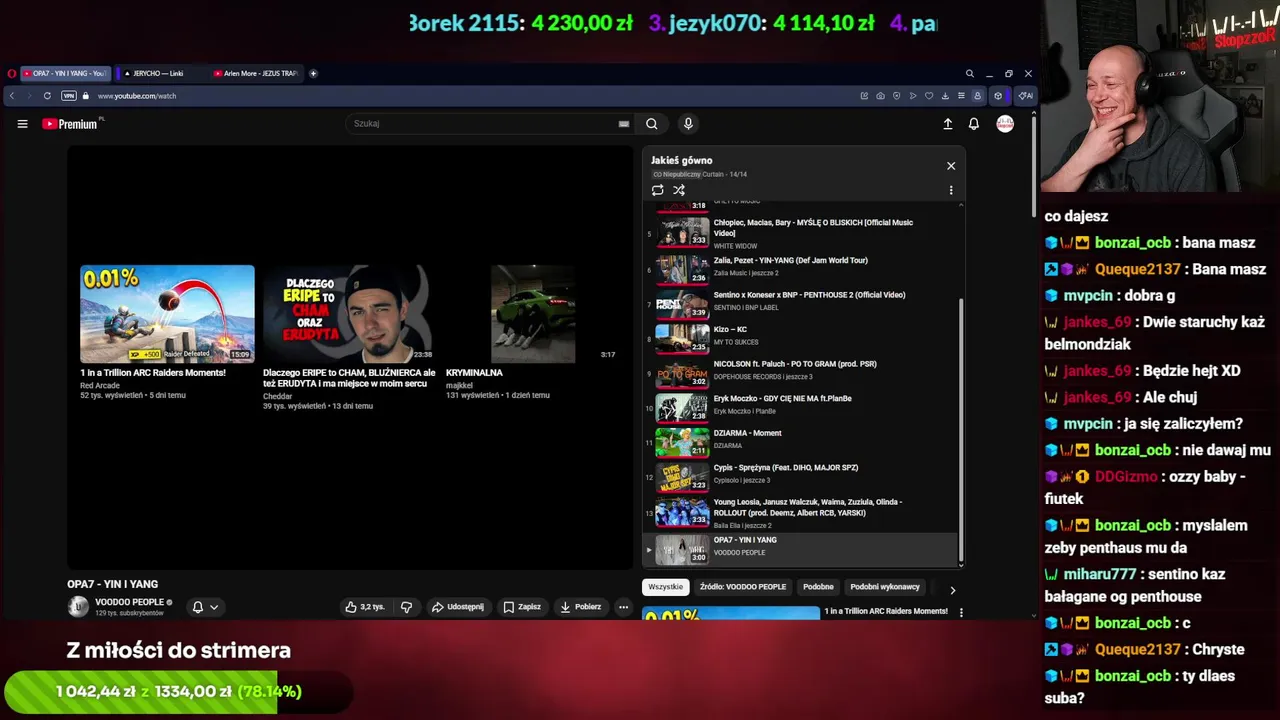Click the address bar URL youtube.com/watch

137,96
